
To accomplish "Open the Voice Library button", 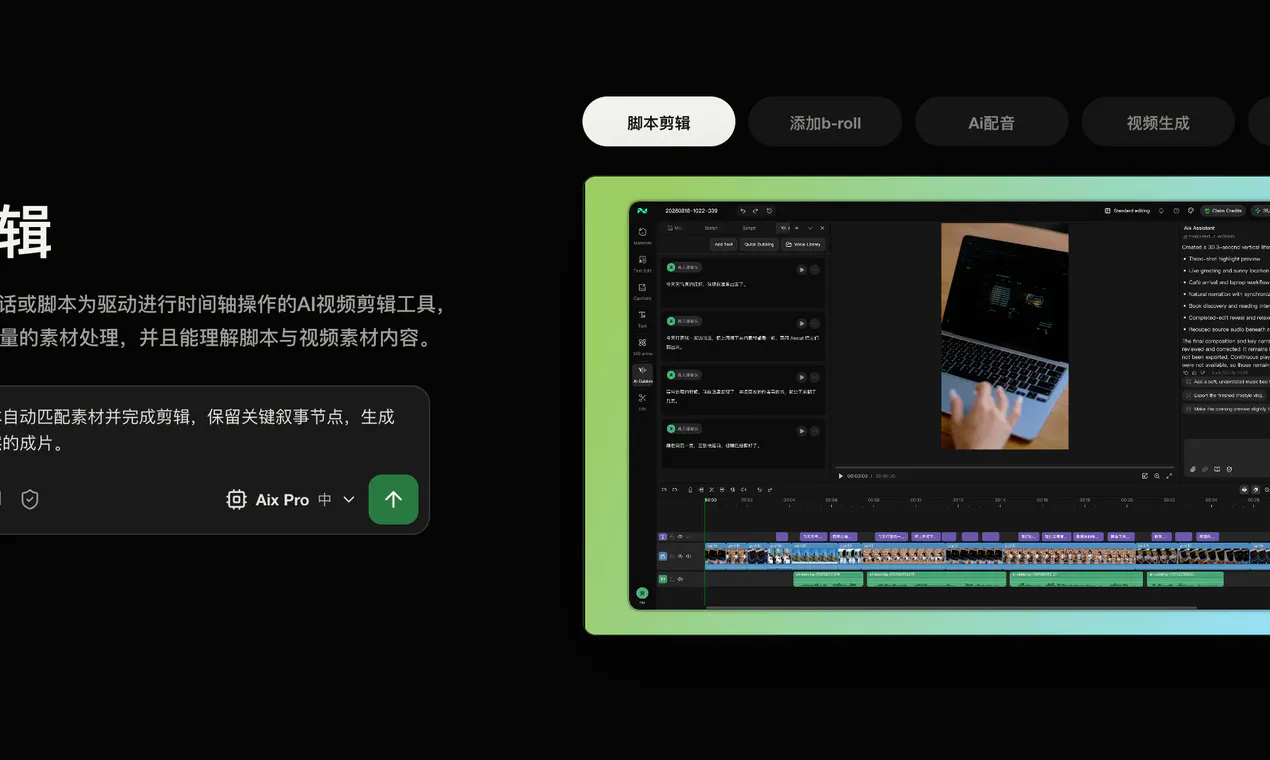I will pyautogui.click(x=804, y=244).
